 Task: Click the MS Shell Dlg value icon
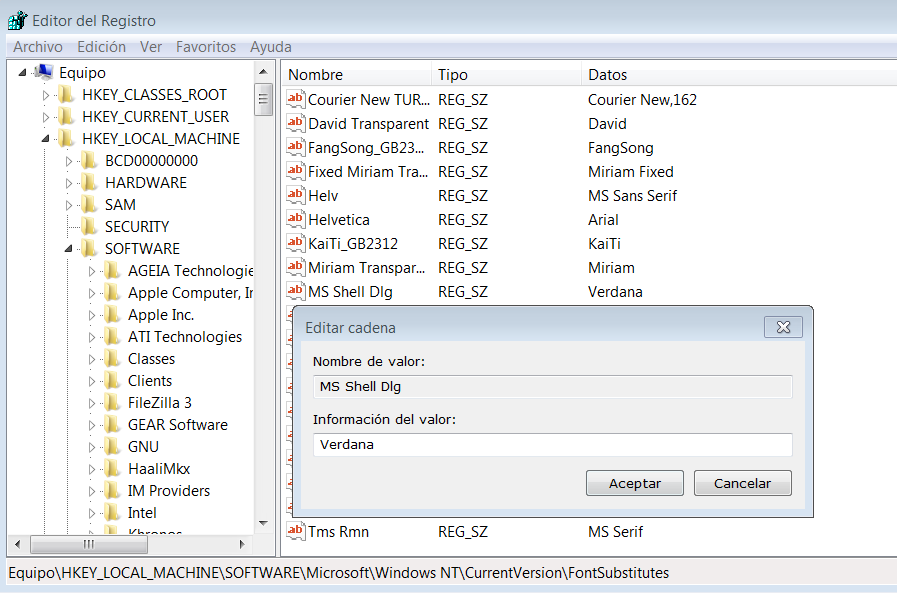pyautogui.click(x=295, y=291)
